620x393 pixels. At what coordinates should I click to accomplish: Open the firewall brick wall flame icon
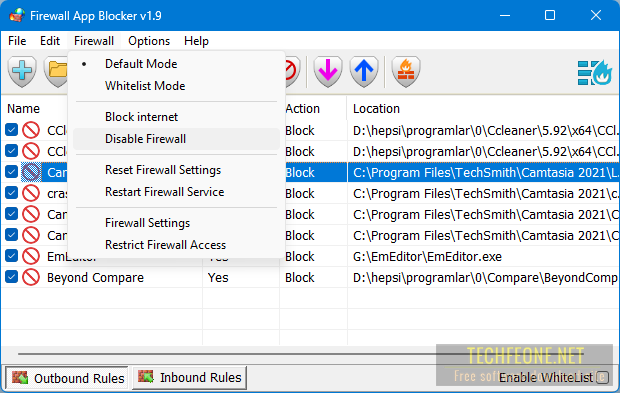point(406,71)
